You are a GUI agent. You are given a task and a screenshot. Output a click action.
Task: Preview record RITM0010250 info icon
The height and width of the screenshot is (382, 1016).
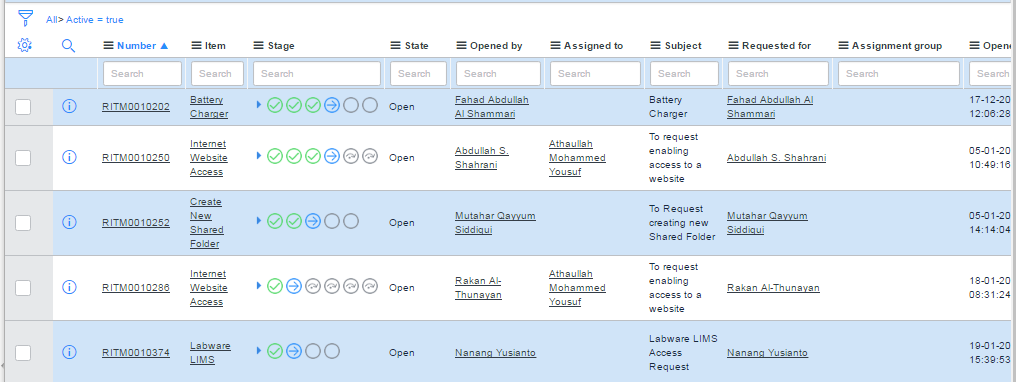[x=69, y=157]
